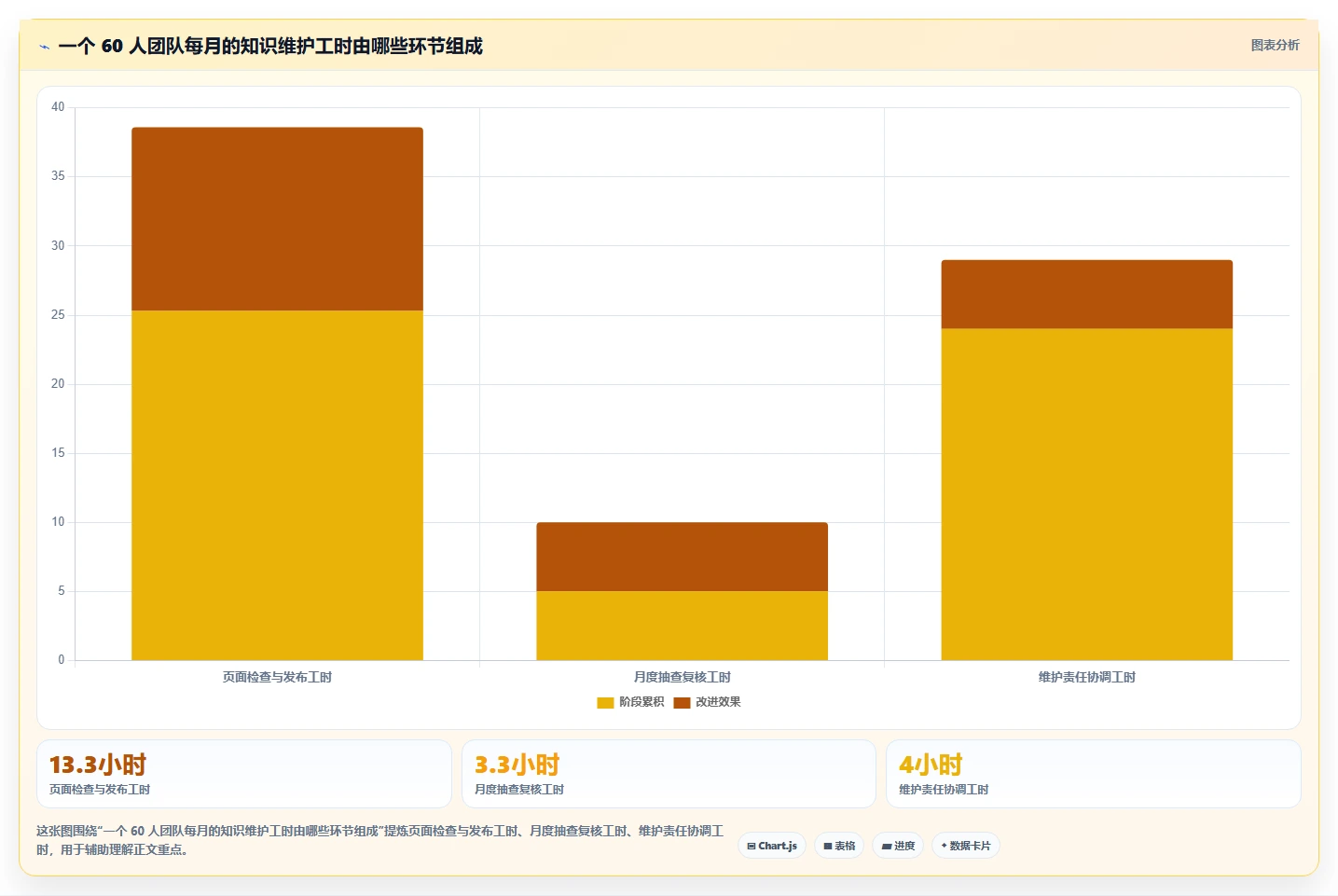The width and height of the screenshot is (1338, 896).
Task: Click the x-axis label 页面检查与发布工时
Action: 277,677
